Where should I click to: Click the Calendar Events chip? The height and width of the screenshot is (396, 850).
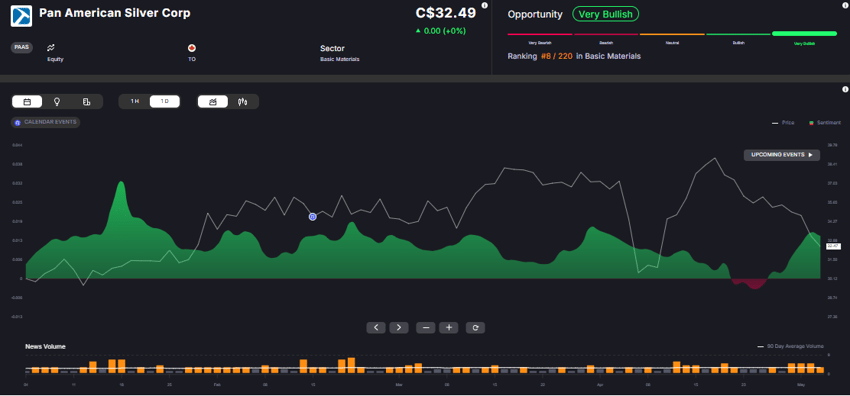[x=46, y=122]
